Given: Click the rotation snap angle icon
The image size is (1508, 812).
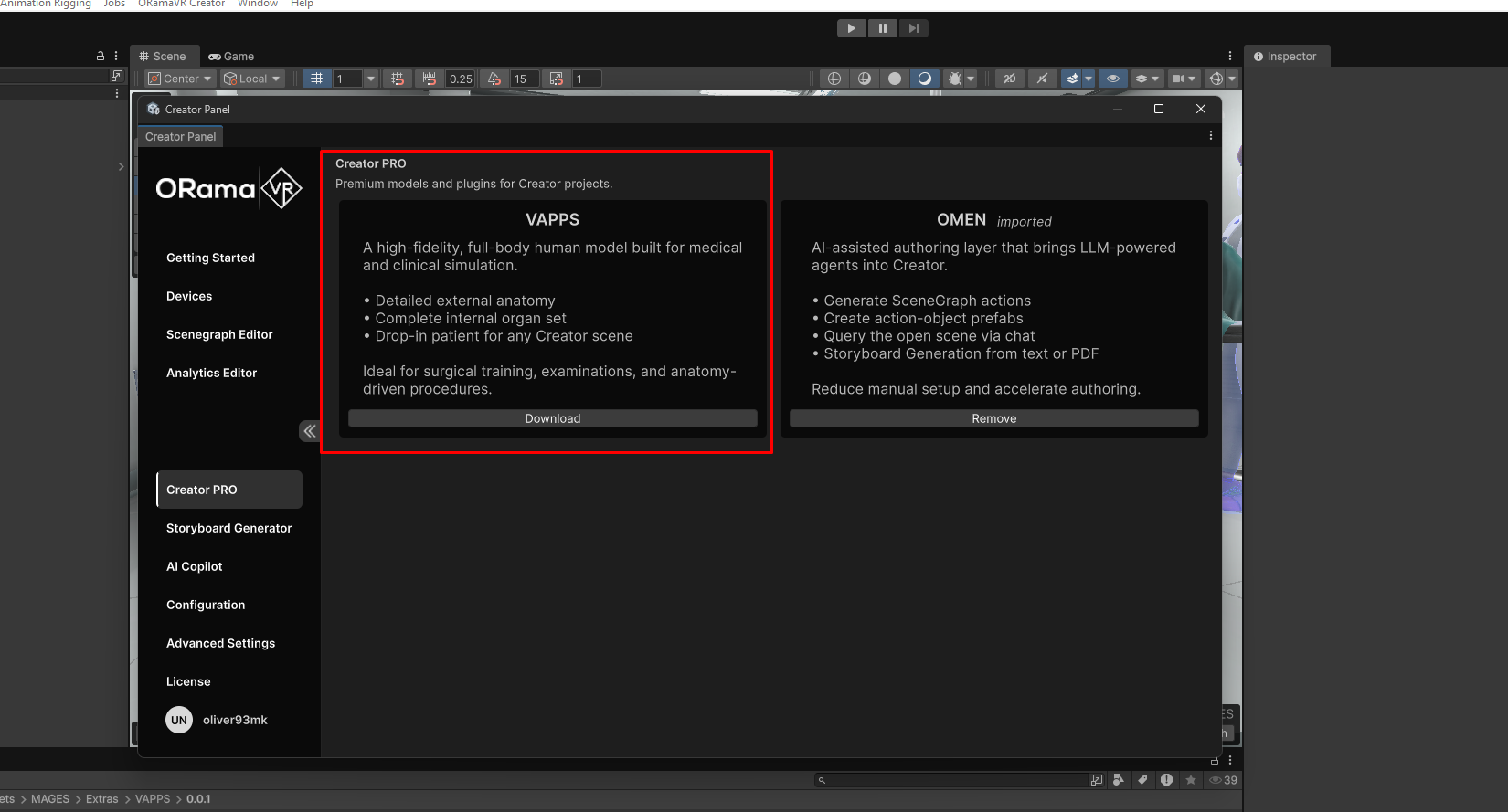Looking at the screenshot, I should click(x=494, y=79).
